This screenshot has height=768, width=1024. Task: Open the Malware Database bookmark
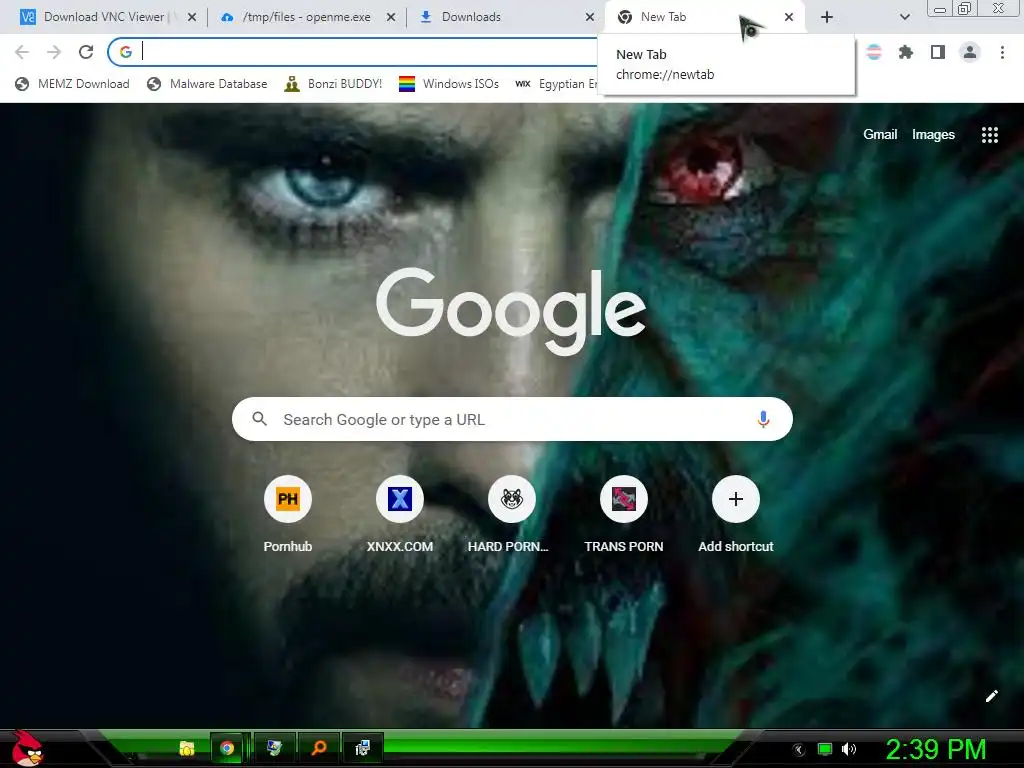208,84
